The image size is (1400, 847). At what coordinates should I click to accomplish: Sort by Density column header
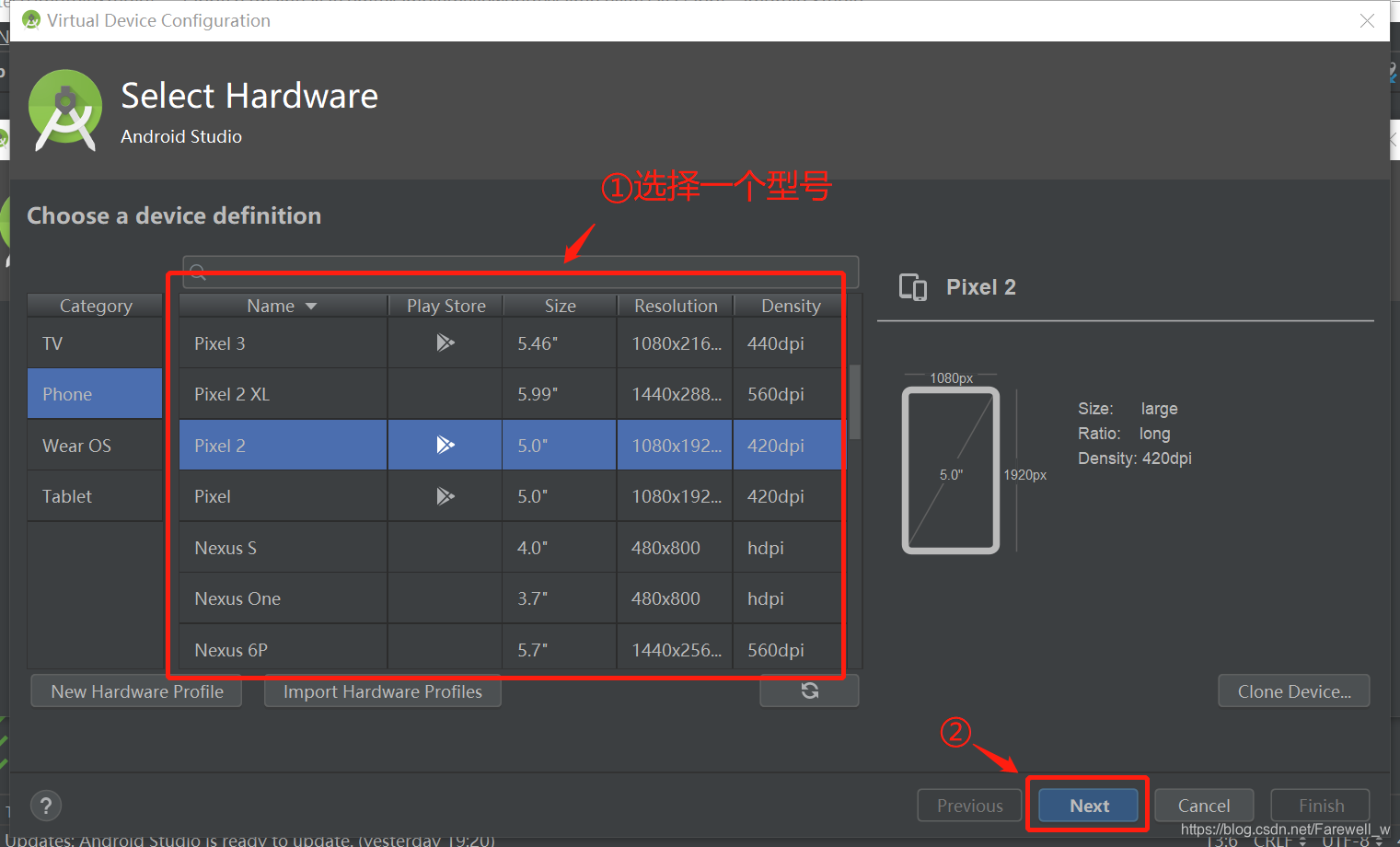[x=790, y=306]
